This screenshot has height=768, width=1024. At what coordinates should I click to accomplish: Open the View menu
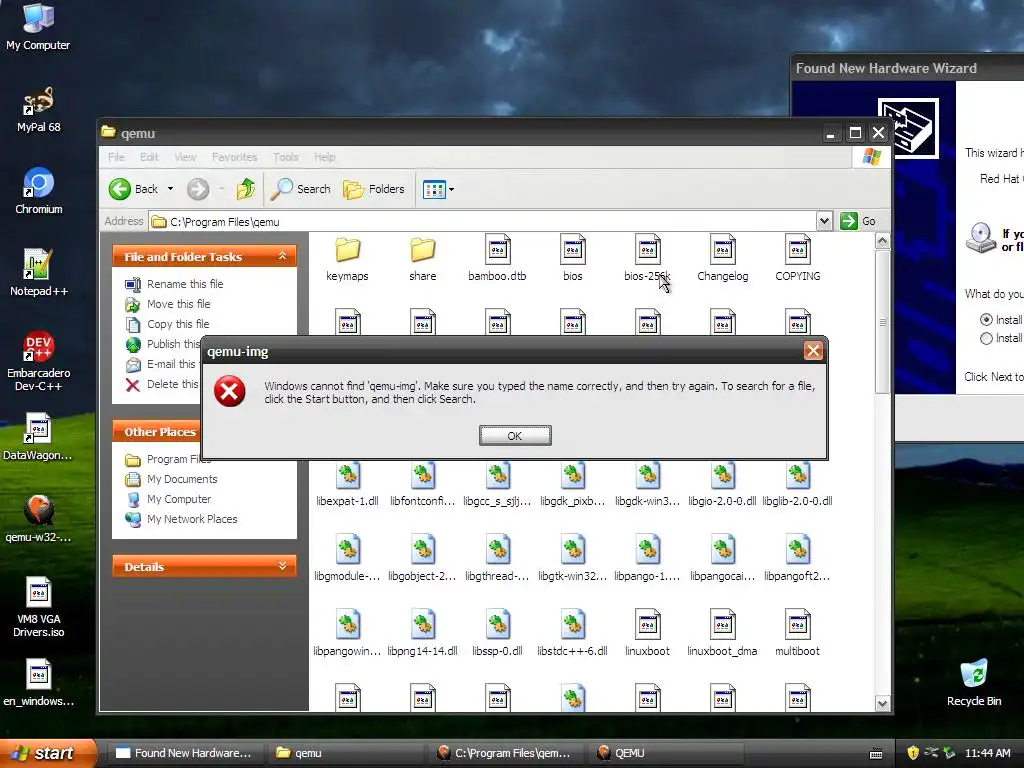(185, 157)
